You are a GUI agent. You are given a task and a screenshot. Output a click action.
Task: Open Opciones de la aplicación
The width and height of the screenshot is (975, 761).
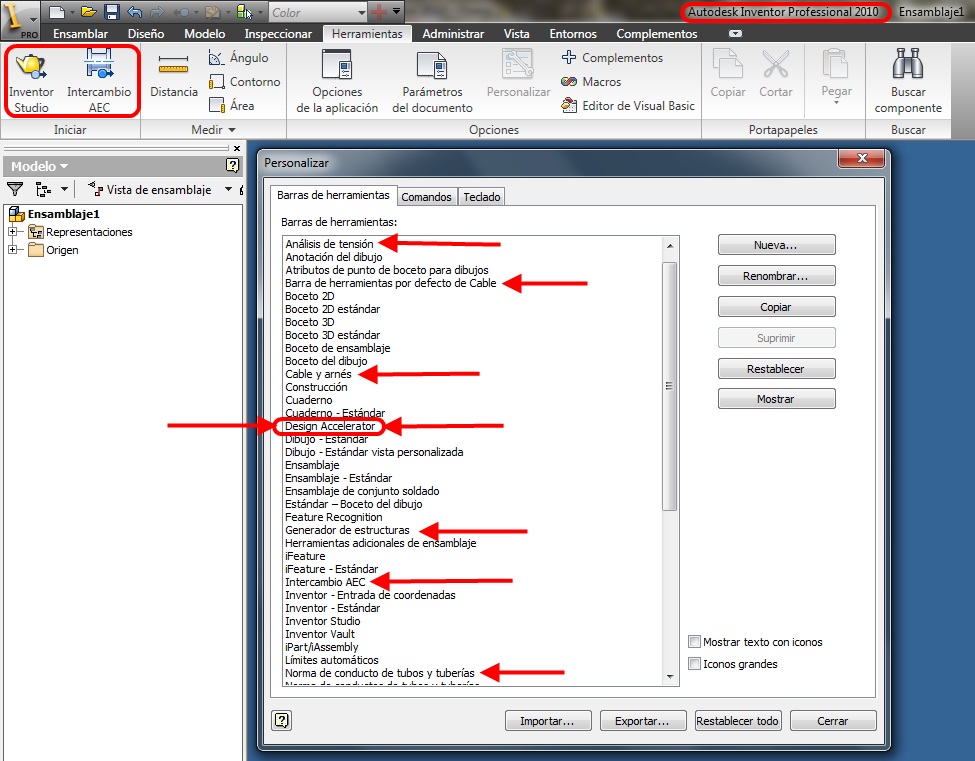[337, 81]
